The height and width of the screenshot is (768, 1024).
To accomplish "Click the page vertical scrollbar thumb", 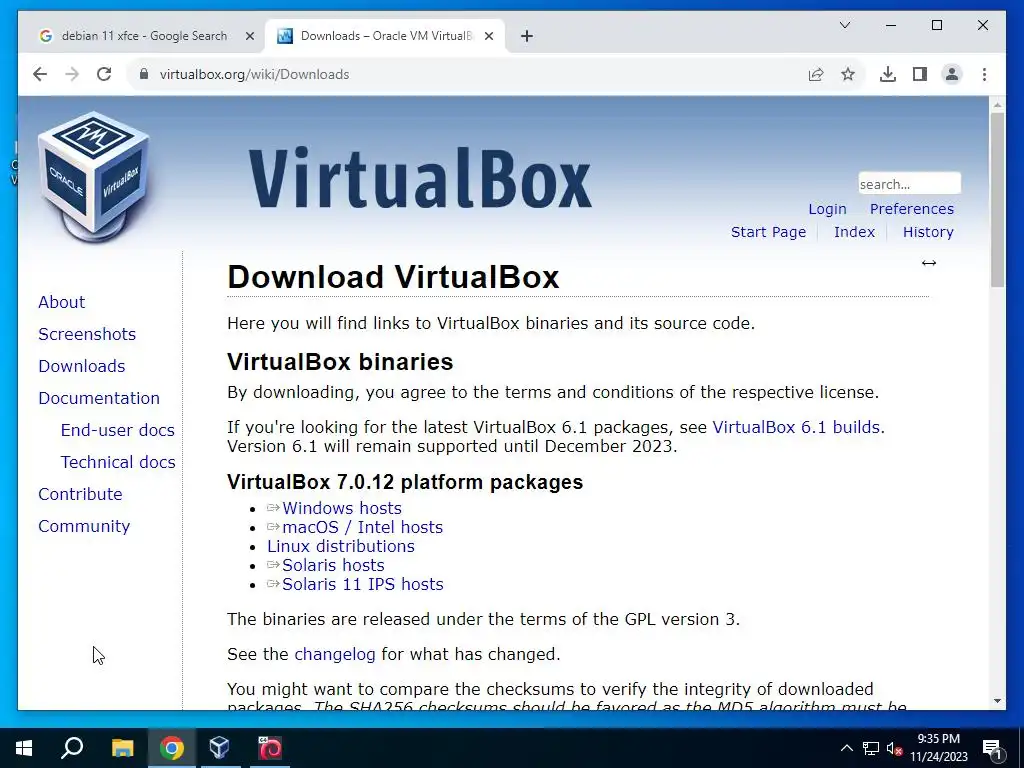I will (997, 199).
